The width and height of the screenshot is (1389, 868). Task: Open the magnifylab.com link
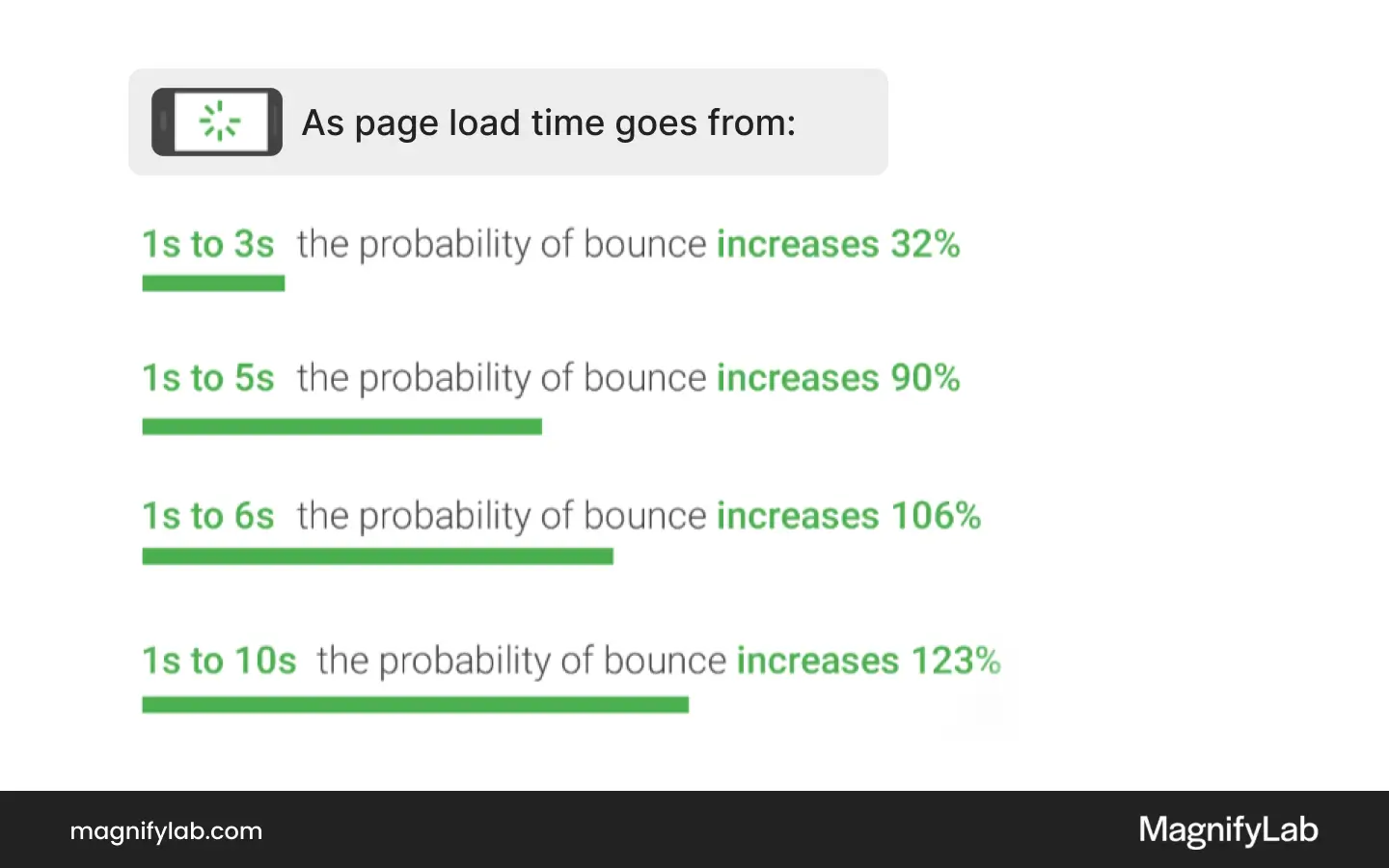pos(166,831)
